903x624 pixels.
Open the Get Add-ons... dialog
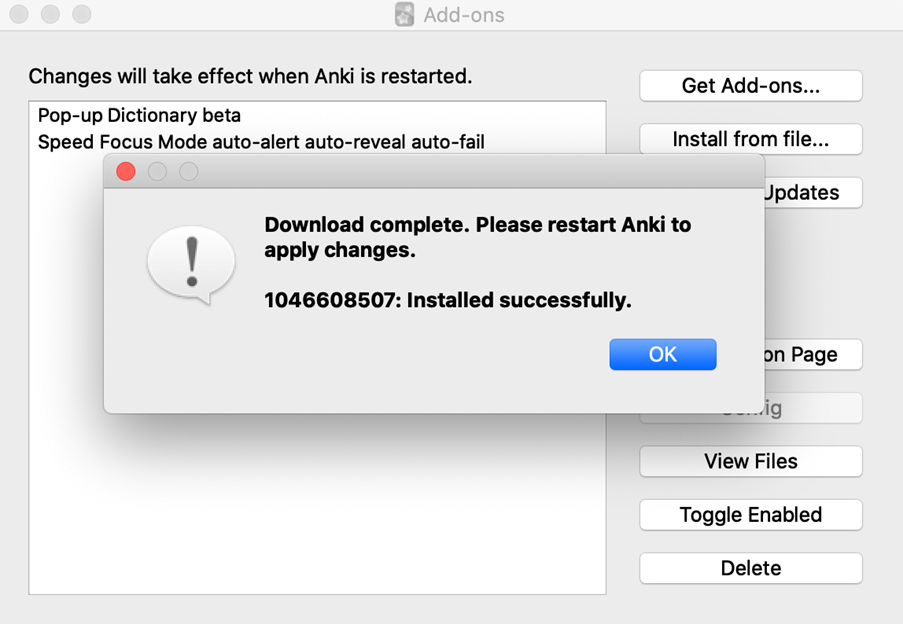751,86
